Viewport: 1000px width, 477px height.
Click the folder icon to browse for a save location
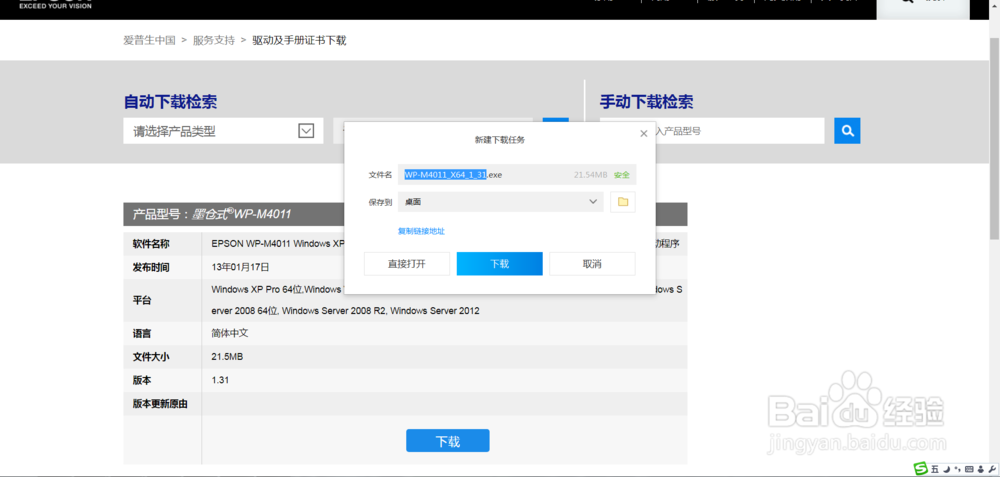[x=623, y=202]
